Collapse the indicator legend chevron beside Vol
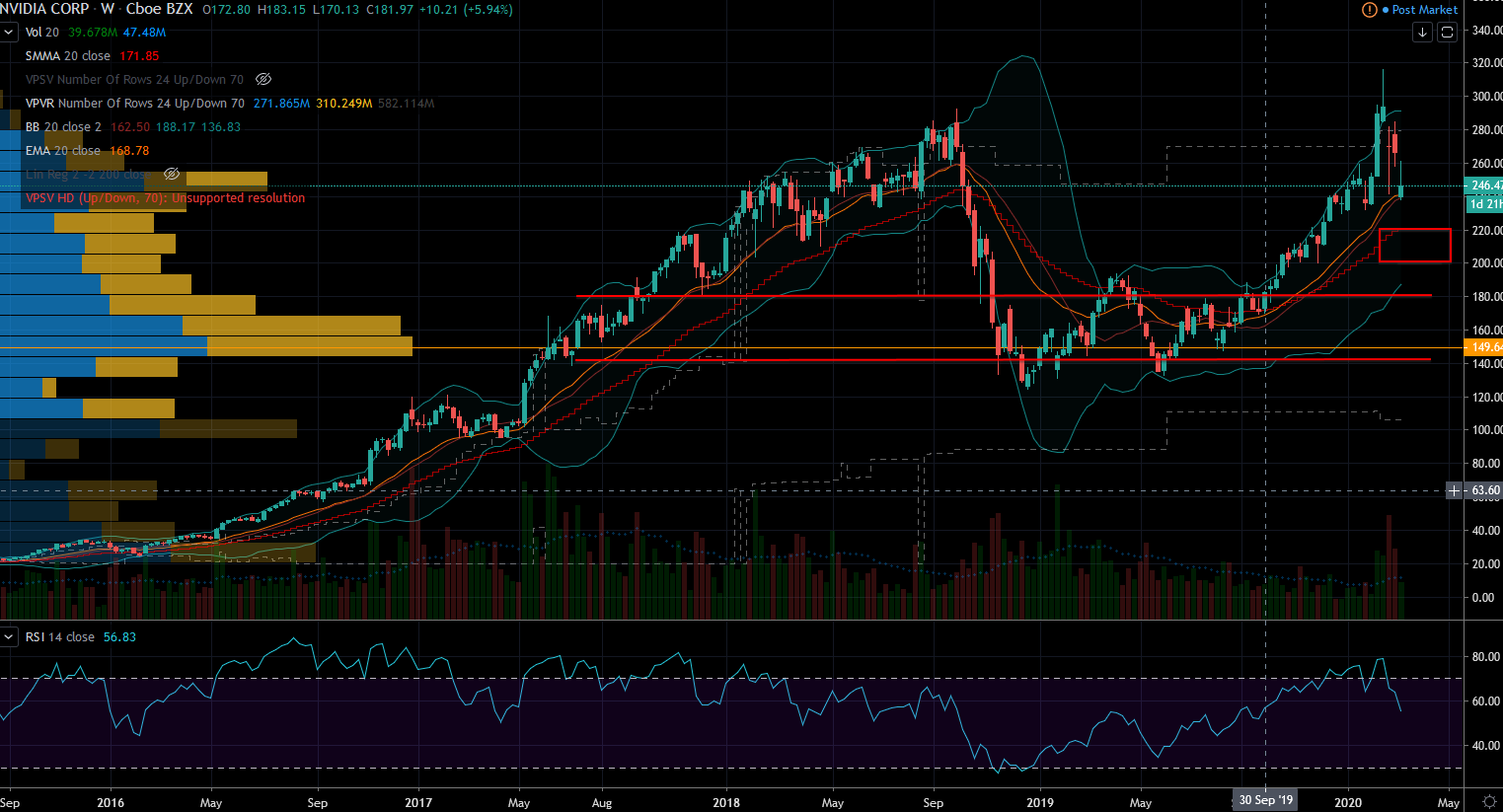This screenshot has height=812, width=1503. [9, 33]
